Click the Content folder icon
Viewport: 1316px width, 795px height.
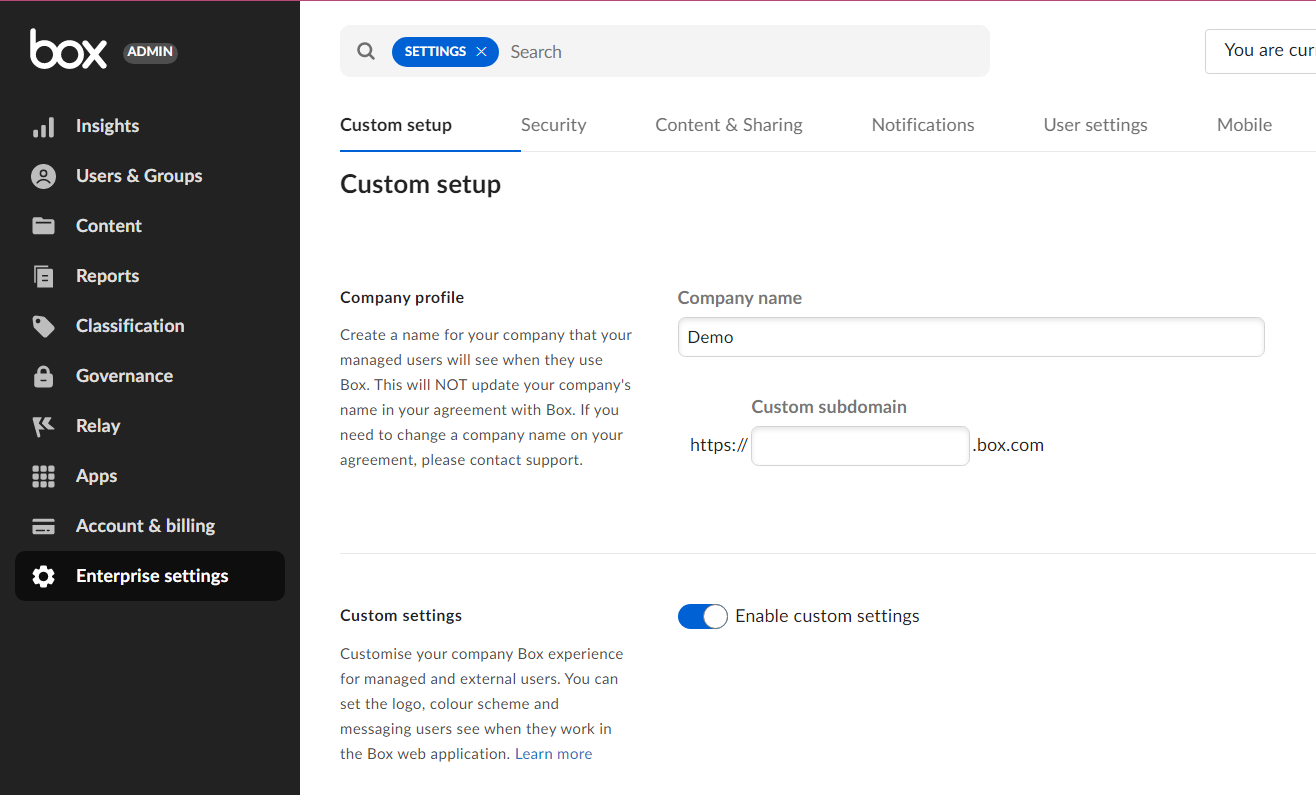[43, 226]
